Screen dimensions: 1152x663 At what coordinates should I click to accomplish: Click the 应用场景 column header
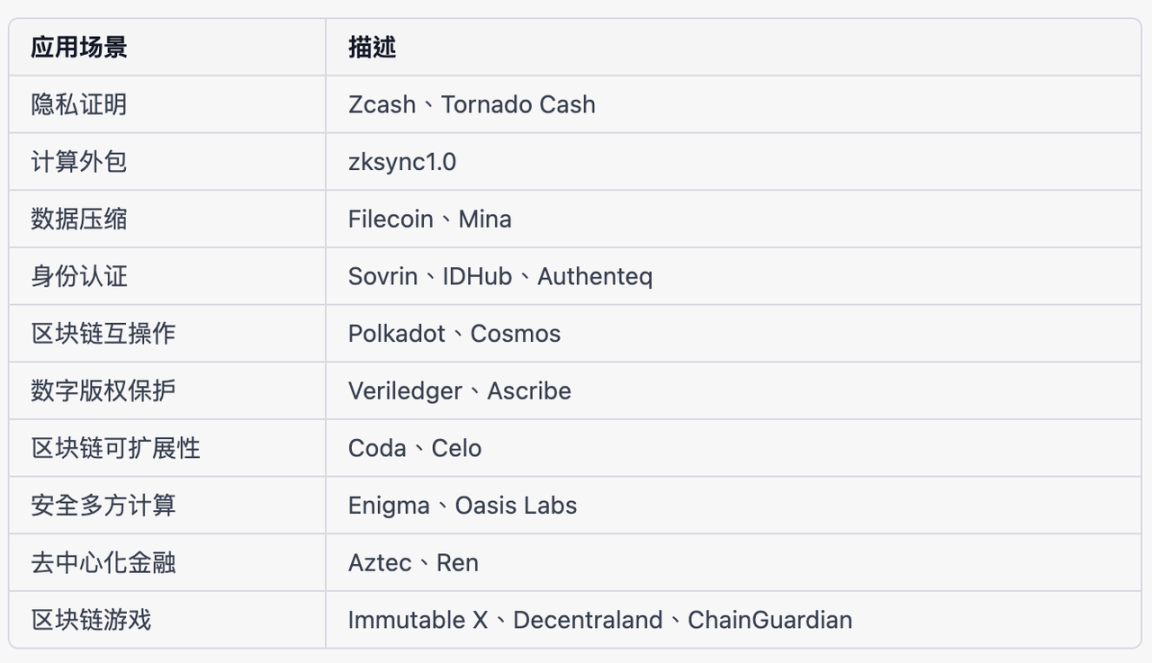[79, 48]
